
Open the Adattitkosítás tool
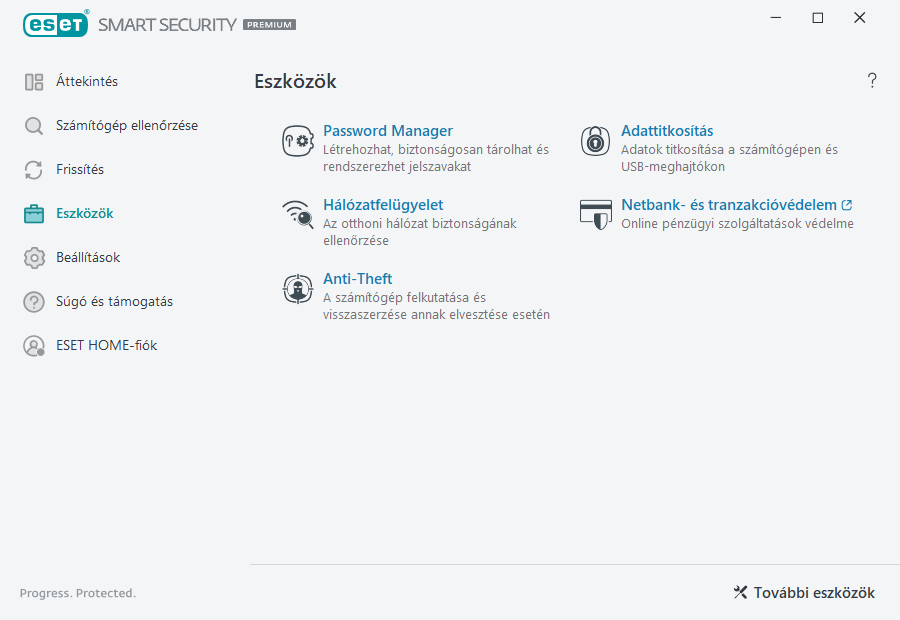pos(667,130)
